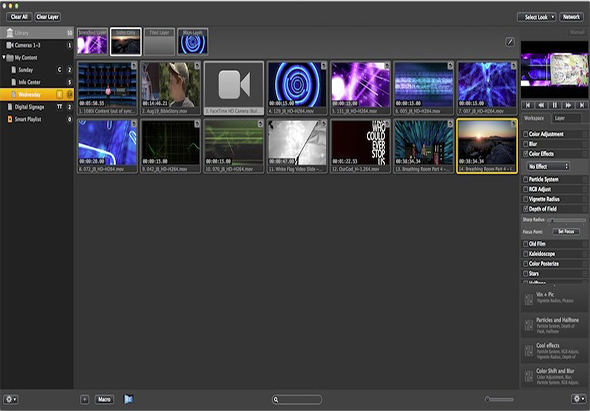Click the blue flag icon beside Macro
The height and width of the screenshot is (411, 590).
click(x=128, y=399)
